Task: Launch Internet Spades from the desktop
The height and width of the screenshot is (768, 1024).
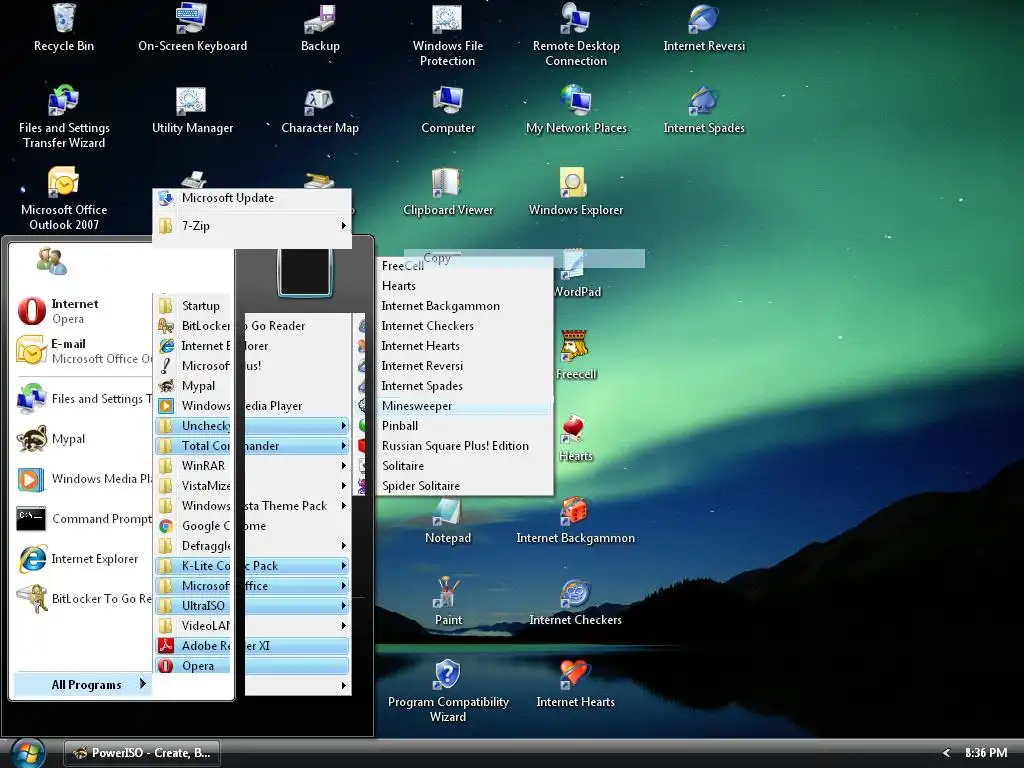Action: tap(703, 110)
